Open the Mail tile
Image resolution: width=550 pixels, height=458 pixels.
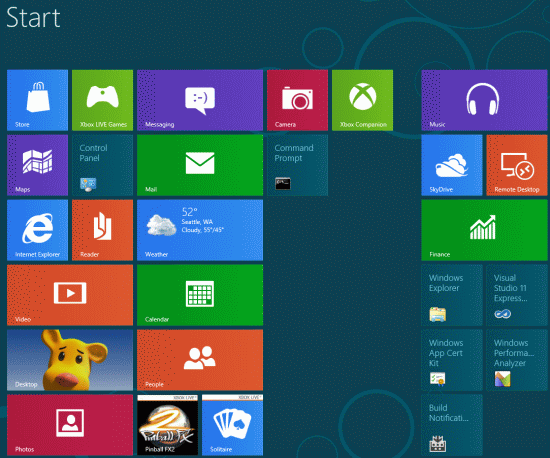(200, 165)
